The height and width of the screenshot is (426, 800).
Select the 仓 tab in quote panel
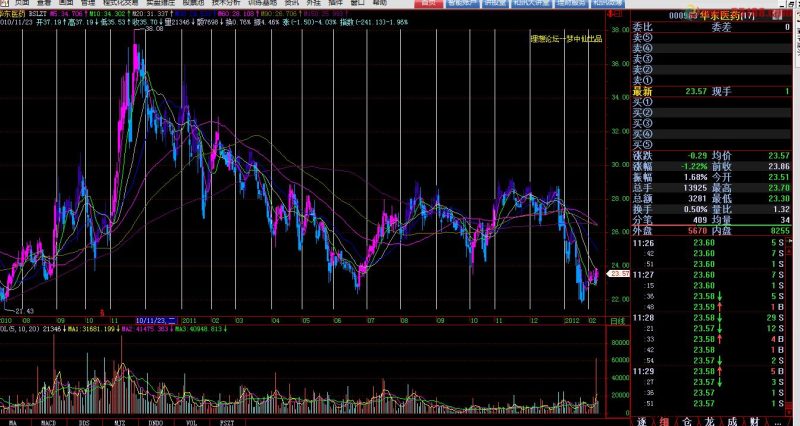[x=687, y=421]
